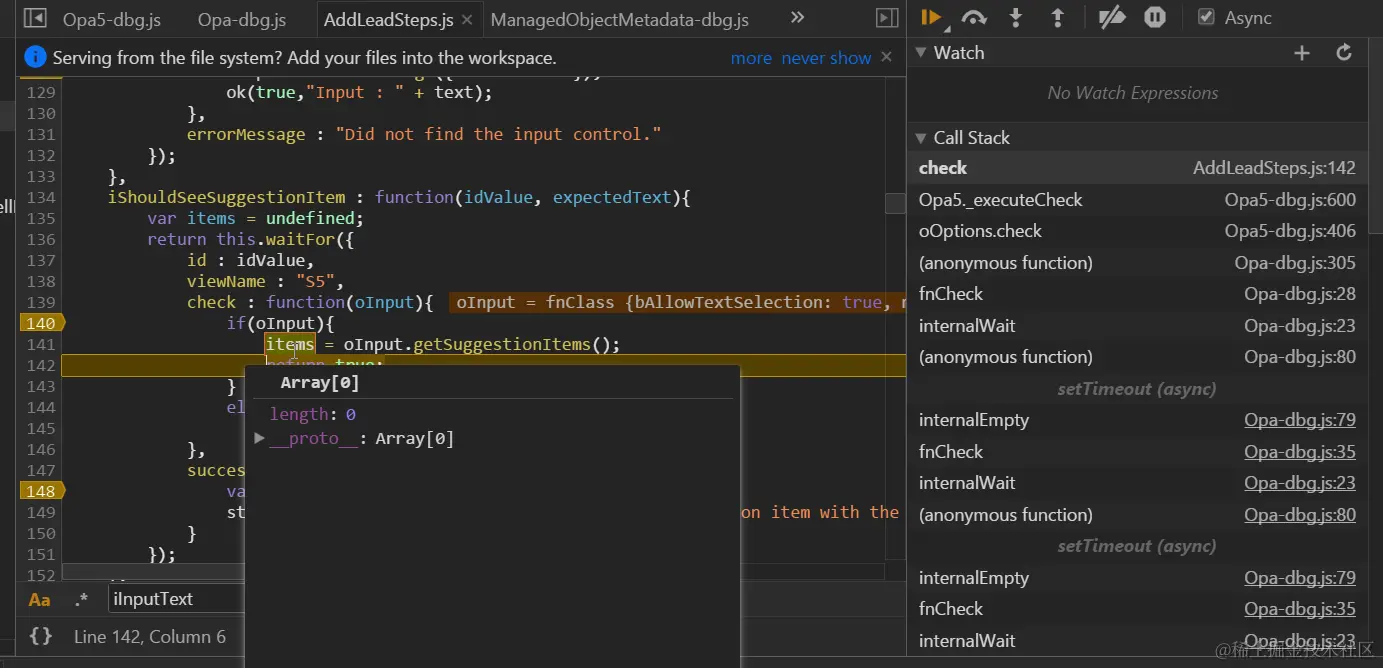Screen dimensions: 1383x668
Task: Refresh watch expressions
Action: point(1345,53)
